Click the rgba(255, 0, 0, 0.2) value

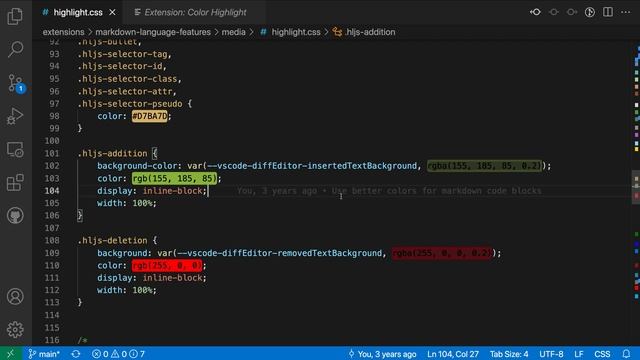click(442, 253)
